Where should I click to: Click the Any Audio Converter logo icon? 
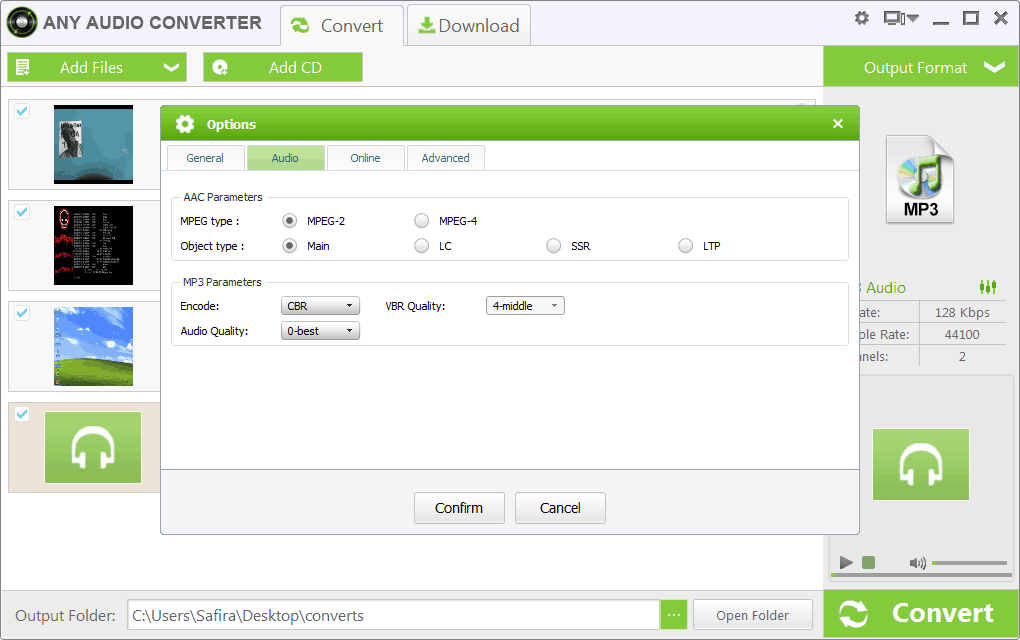[21, 23]
